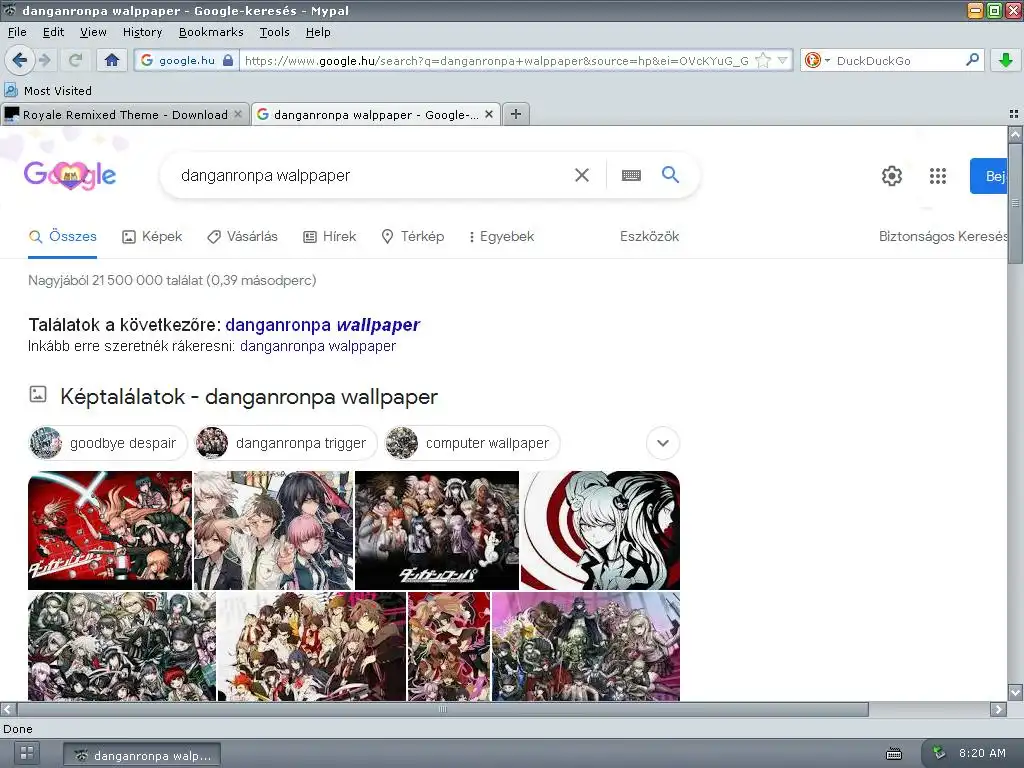Click inside the Google search text field
The image size is (1024, 768).
(372, 175)
